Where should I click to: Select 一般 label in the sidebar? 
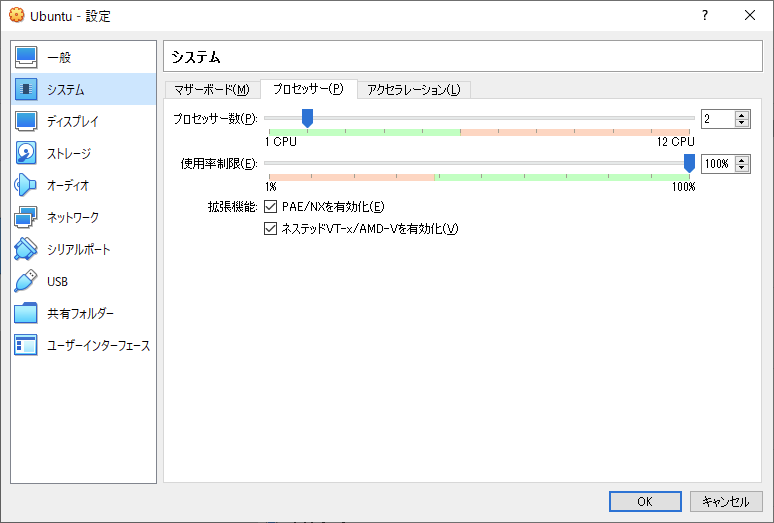point(59,58)
